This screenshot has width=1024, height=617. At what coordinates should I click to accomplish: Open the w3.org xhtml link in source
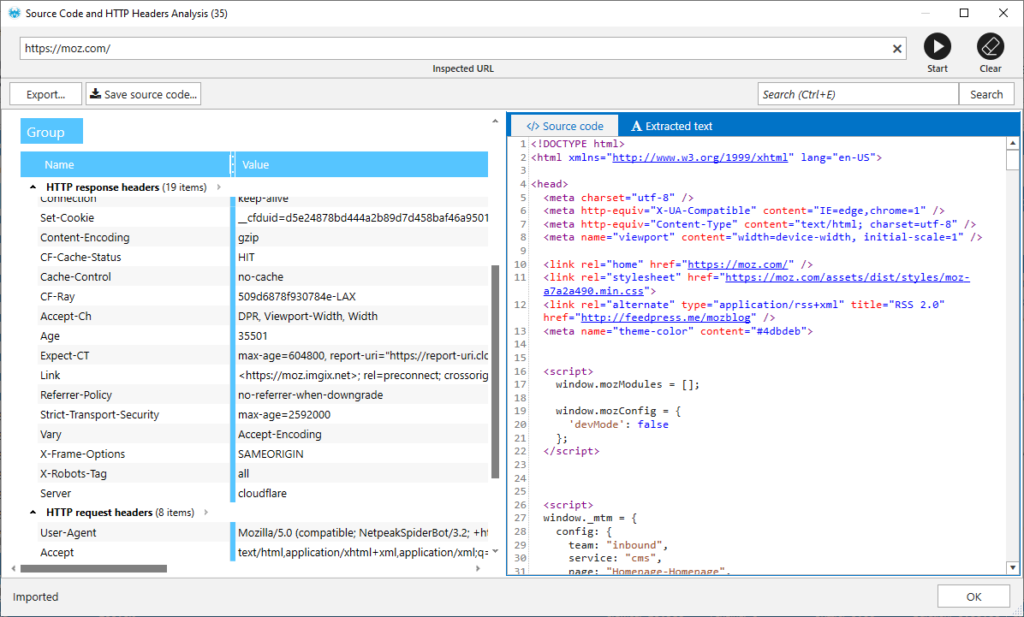(x=699, y=157)
